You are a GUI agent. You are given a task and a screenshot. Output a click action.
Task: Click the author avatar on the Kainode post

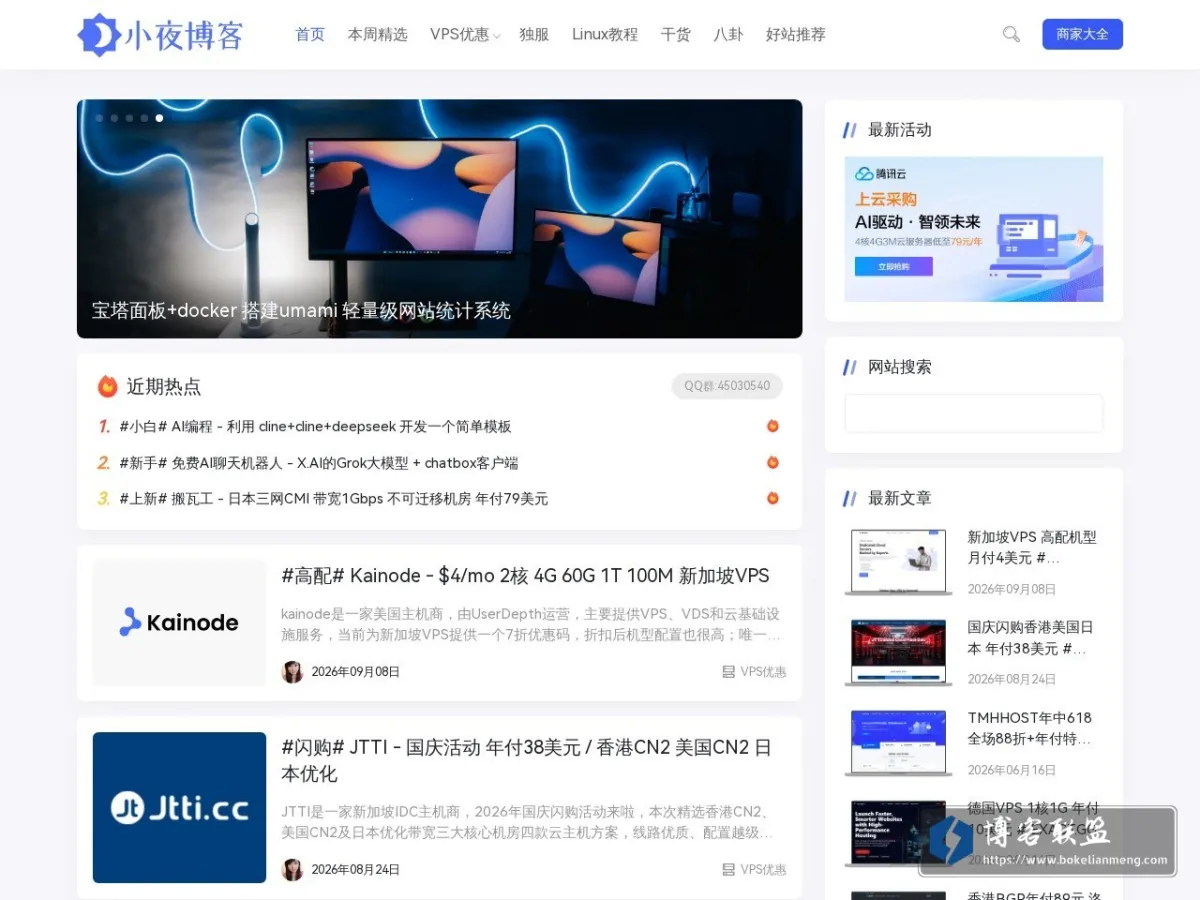[292, 672]
